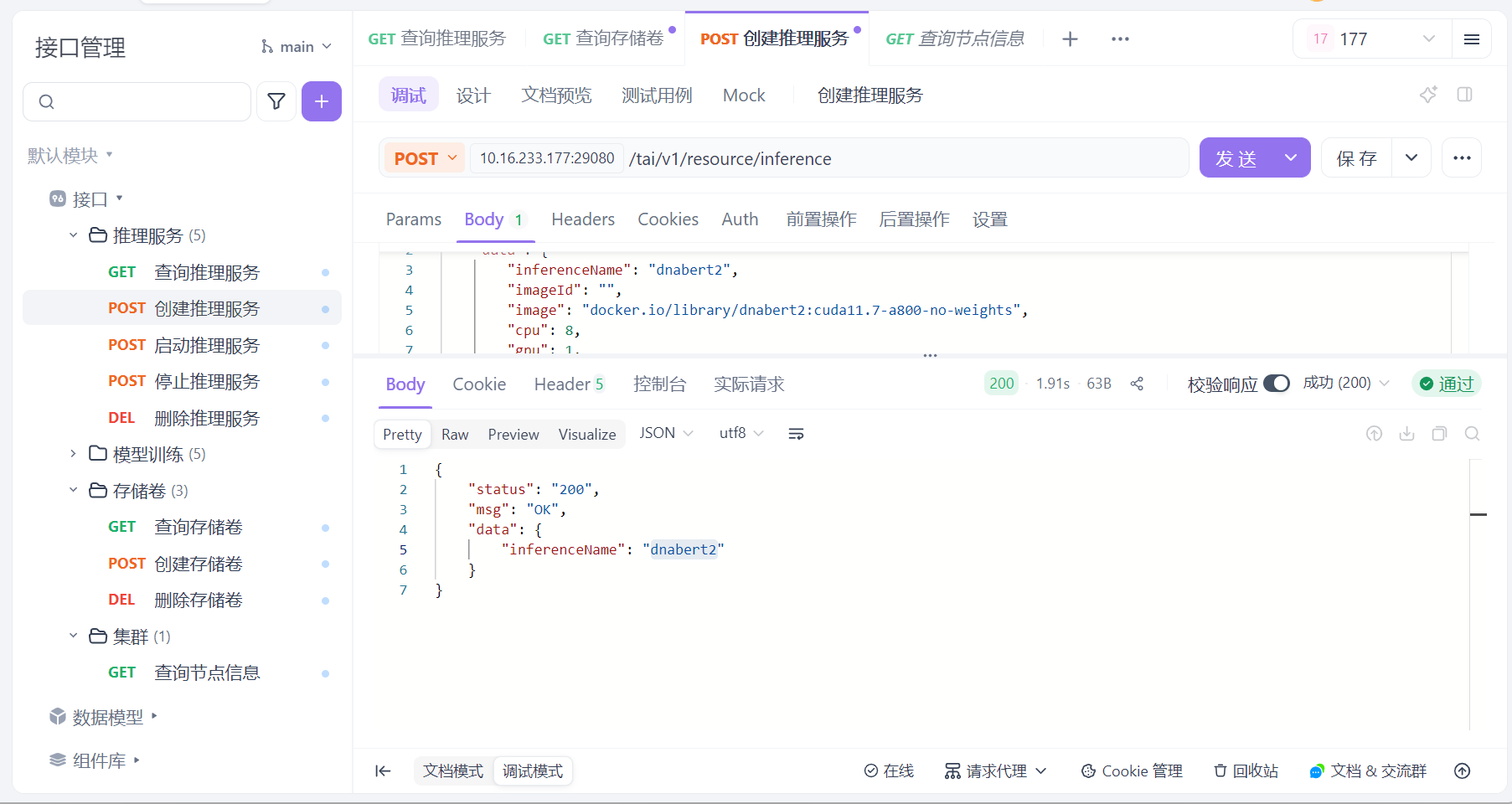
Task: Click the 发送 send button
Action: 1236,157
